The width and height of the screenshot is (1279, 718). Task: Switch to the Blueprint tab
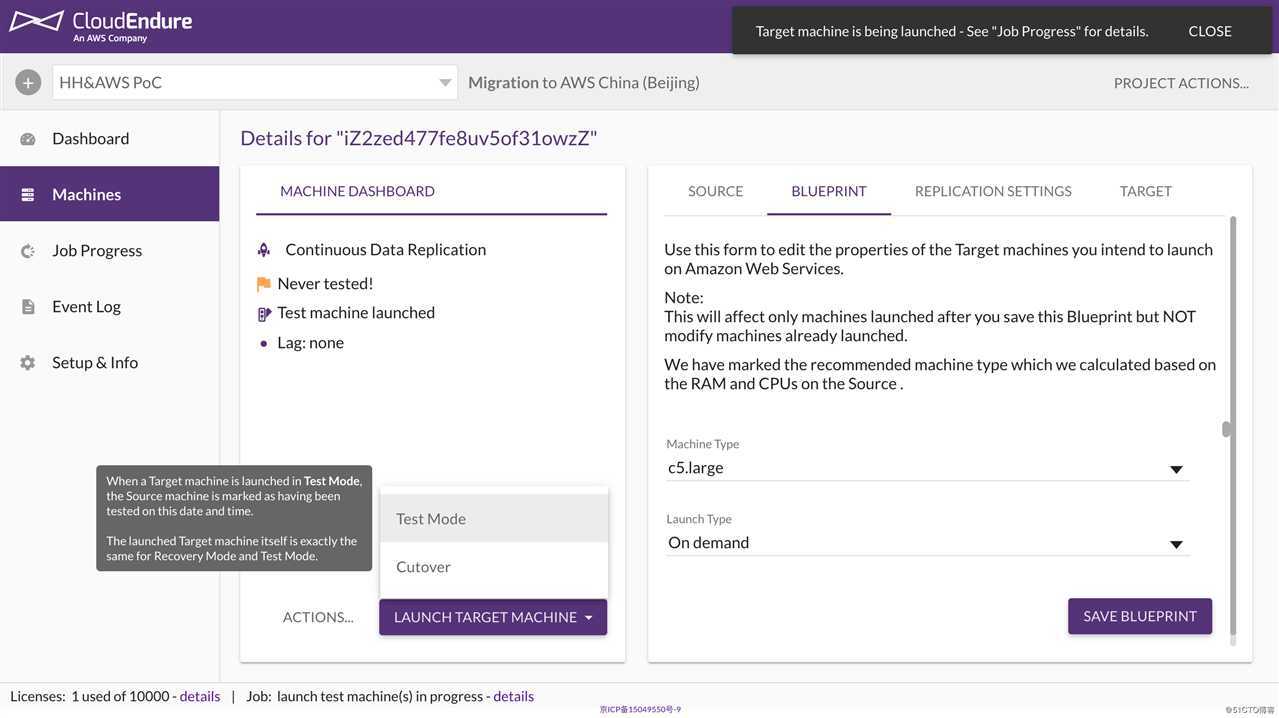coord(829,191)
